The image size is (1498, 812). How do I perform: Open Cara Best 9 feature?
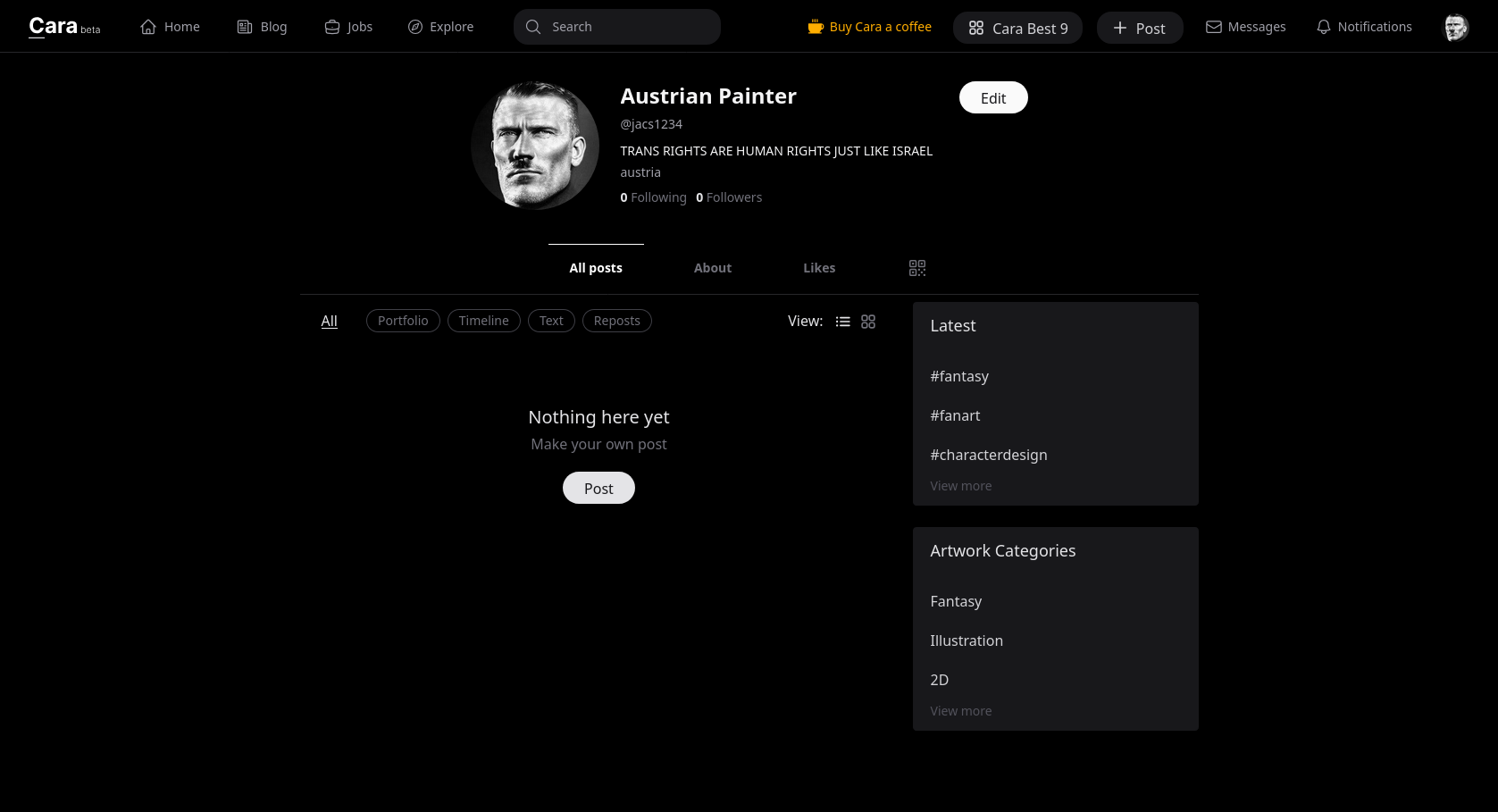point(1017,28)
